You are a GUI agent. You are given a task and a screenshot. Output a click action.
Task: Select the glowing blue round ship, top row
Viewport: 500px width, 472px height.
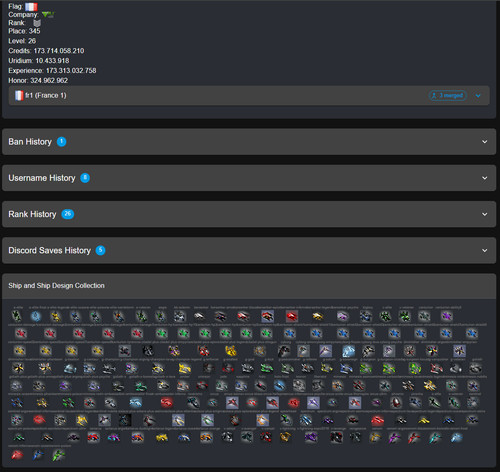pos(36,316)
